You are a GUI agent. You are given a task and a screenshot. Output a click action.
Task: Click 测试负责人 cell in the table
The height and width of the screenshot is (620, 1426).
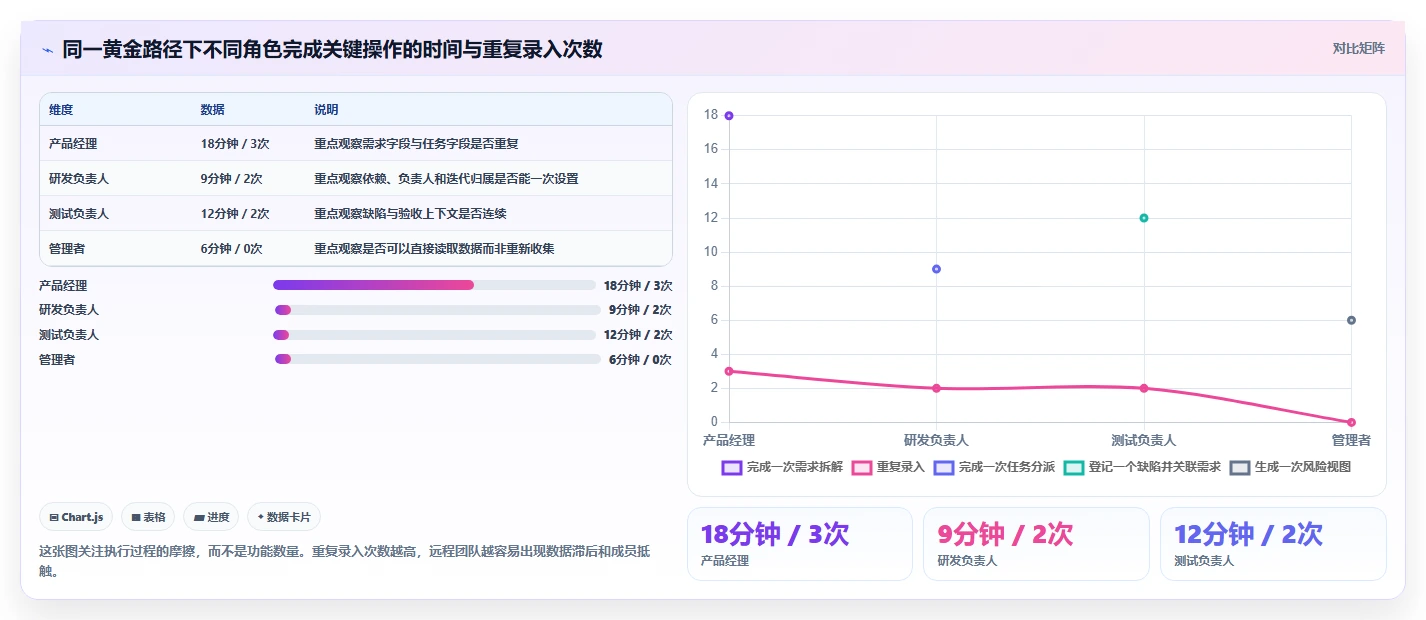(79, 214)
